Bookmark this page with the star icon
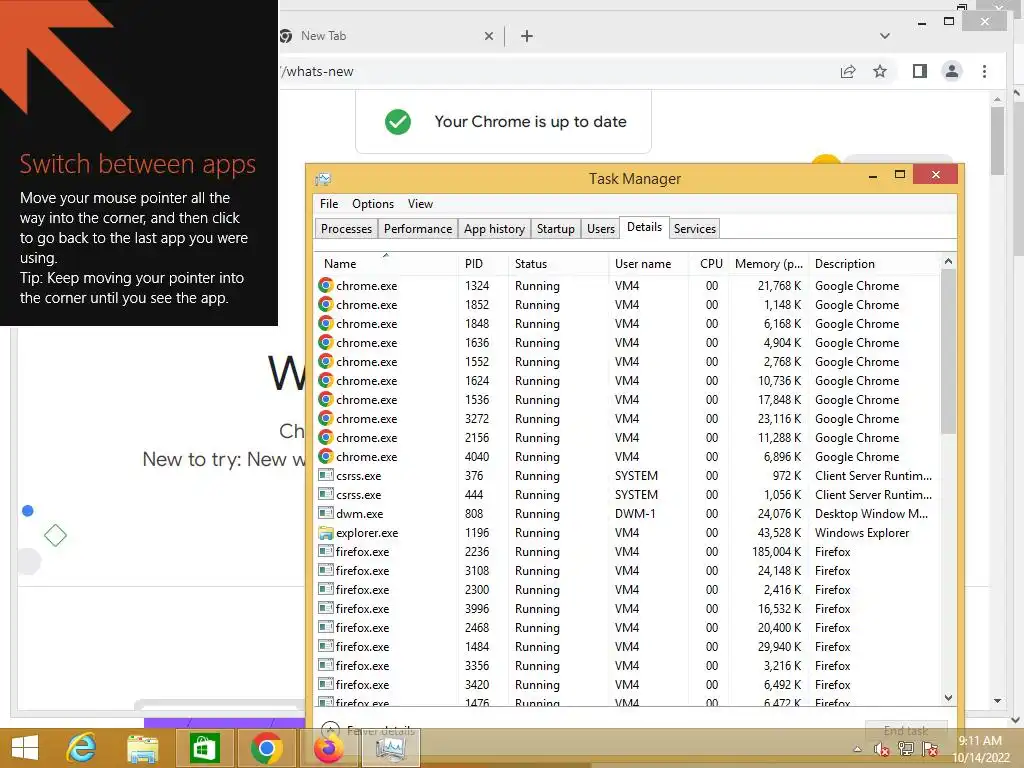 click(x=880, y=71)
